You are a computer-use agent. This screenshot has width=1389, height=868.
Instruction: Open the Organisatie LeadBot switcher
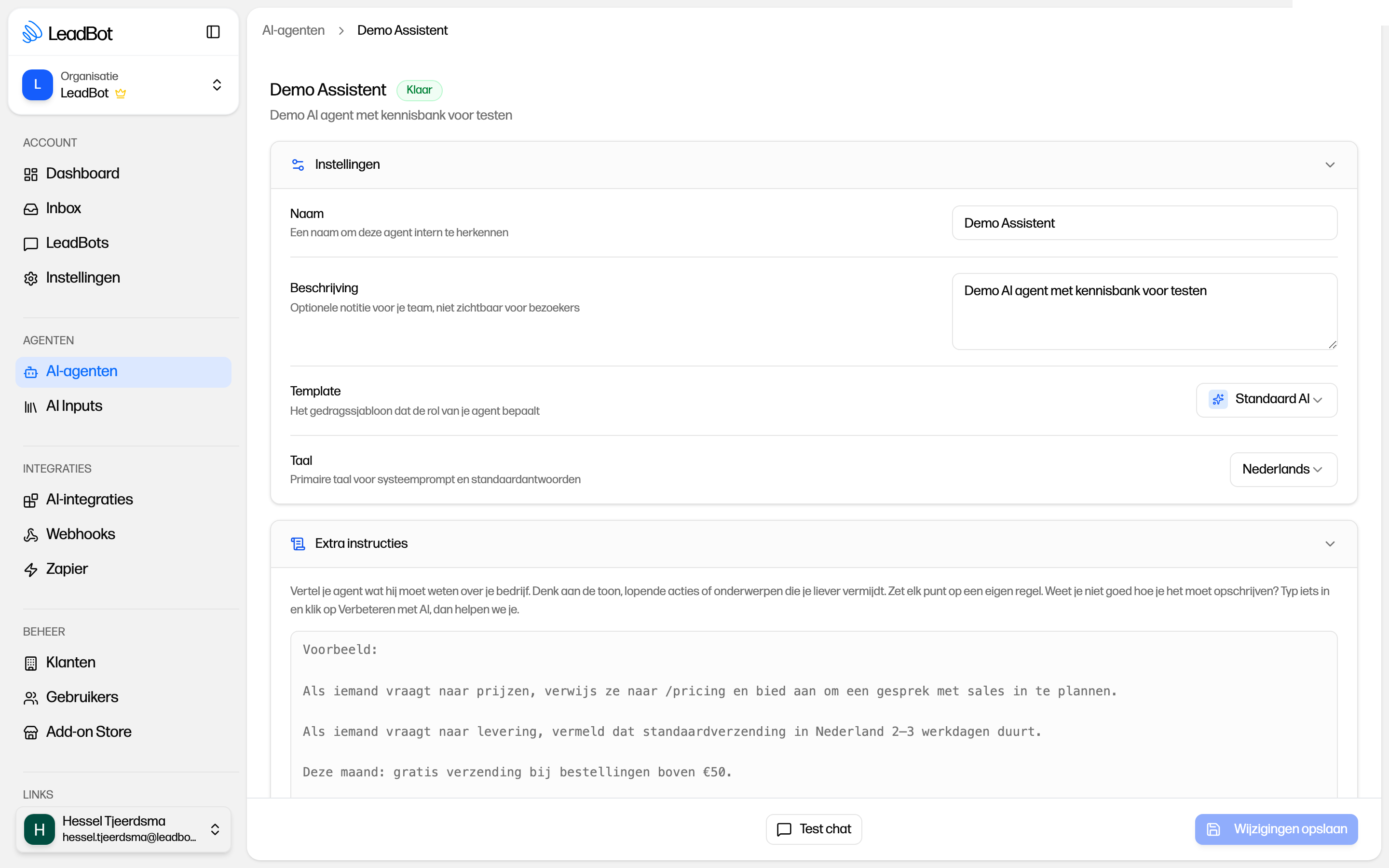[x=123, y=85]
